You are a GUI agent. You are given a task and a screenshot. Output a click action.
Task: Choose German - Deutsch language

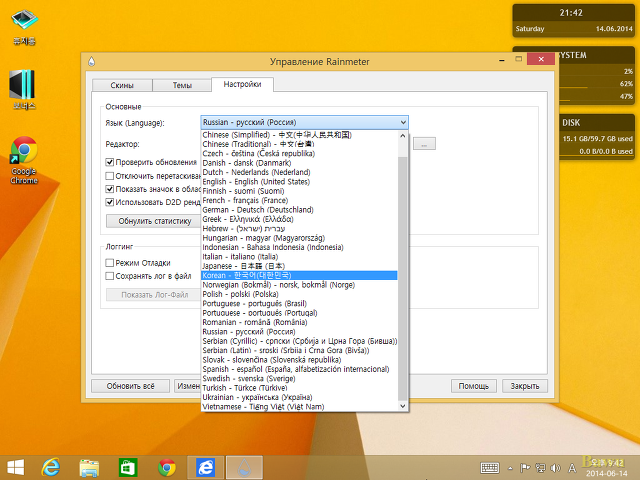click(299, 210)
